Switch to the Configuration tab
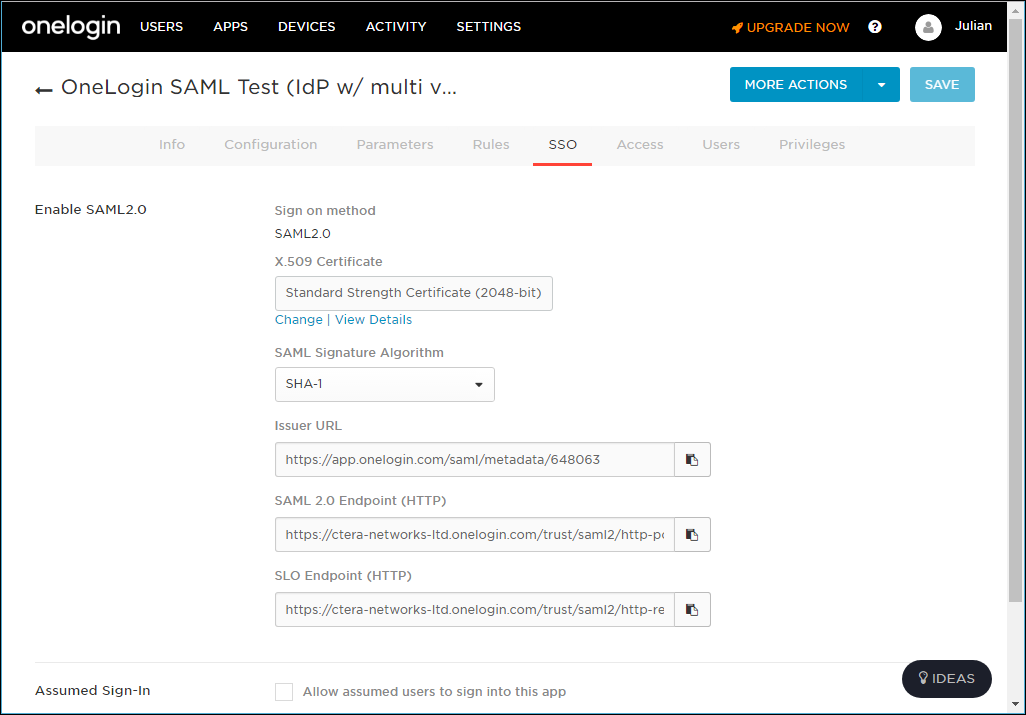 coord(271,145)
